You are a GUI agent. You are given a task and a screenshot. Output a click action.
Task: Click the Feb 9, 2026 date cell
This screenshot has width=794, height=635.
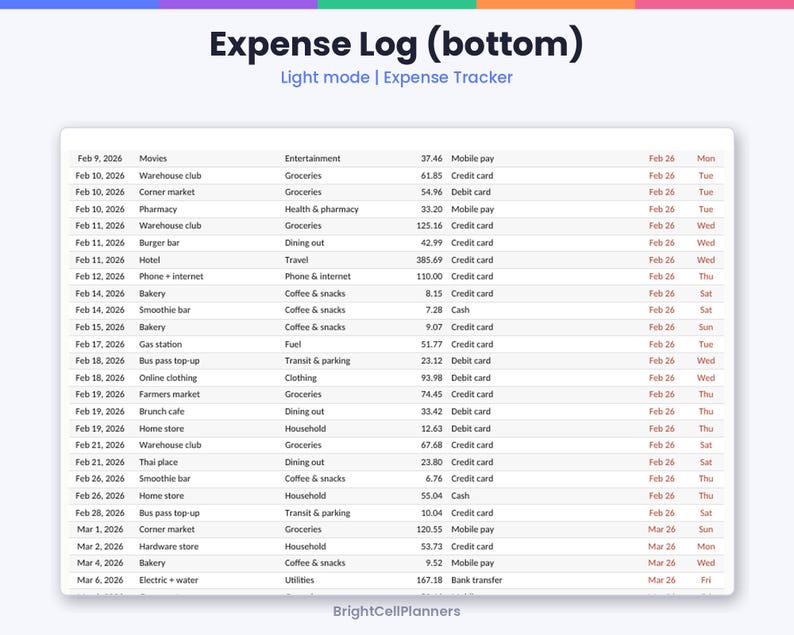pyautogui.click(x=100, y=158)
